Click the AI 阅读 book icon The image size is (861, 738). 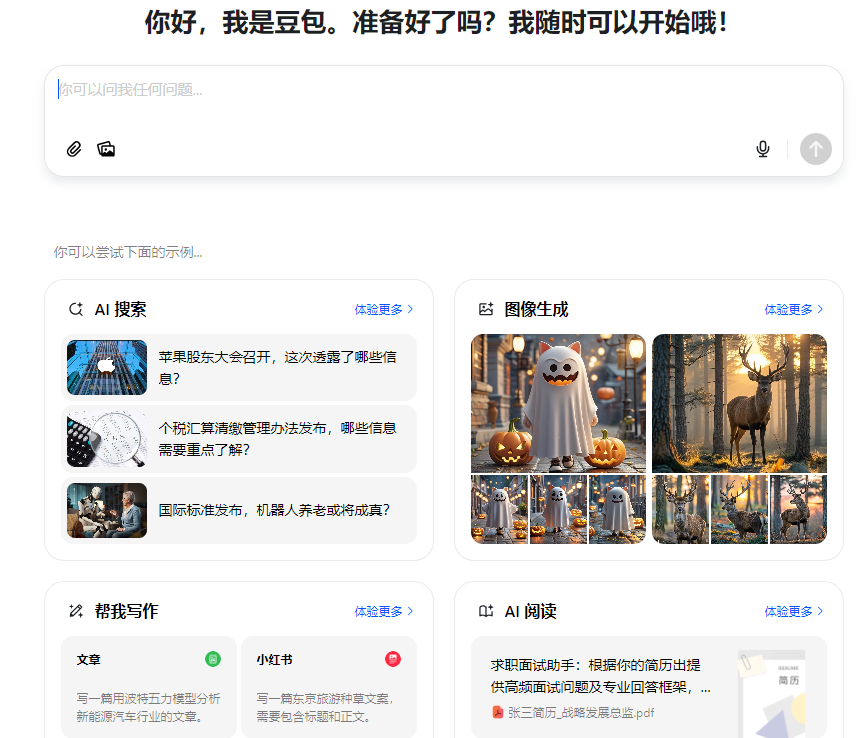(486, 611)
